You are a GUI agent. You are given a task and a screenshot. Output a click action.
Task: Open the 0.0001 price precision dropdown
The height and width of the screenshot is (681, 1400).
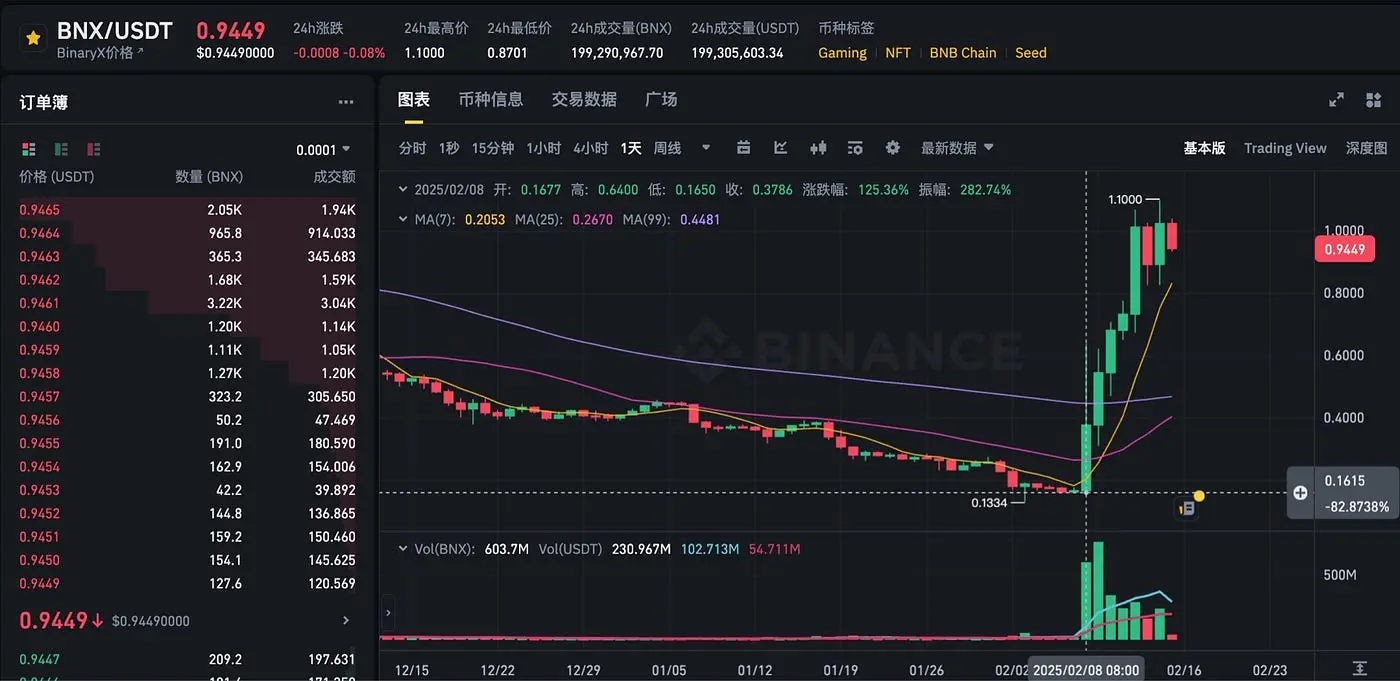[x=323, y=150]
